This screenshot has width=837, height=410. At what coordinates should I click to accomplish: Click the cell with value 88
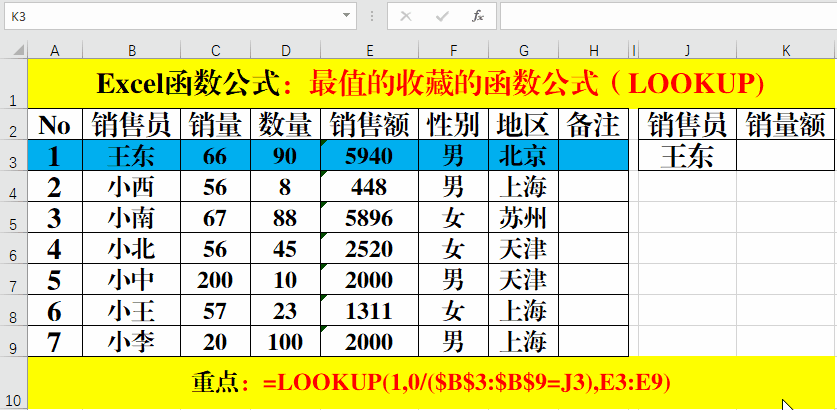(286, 217)
